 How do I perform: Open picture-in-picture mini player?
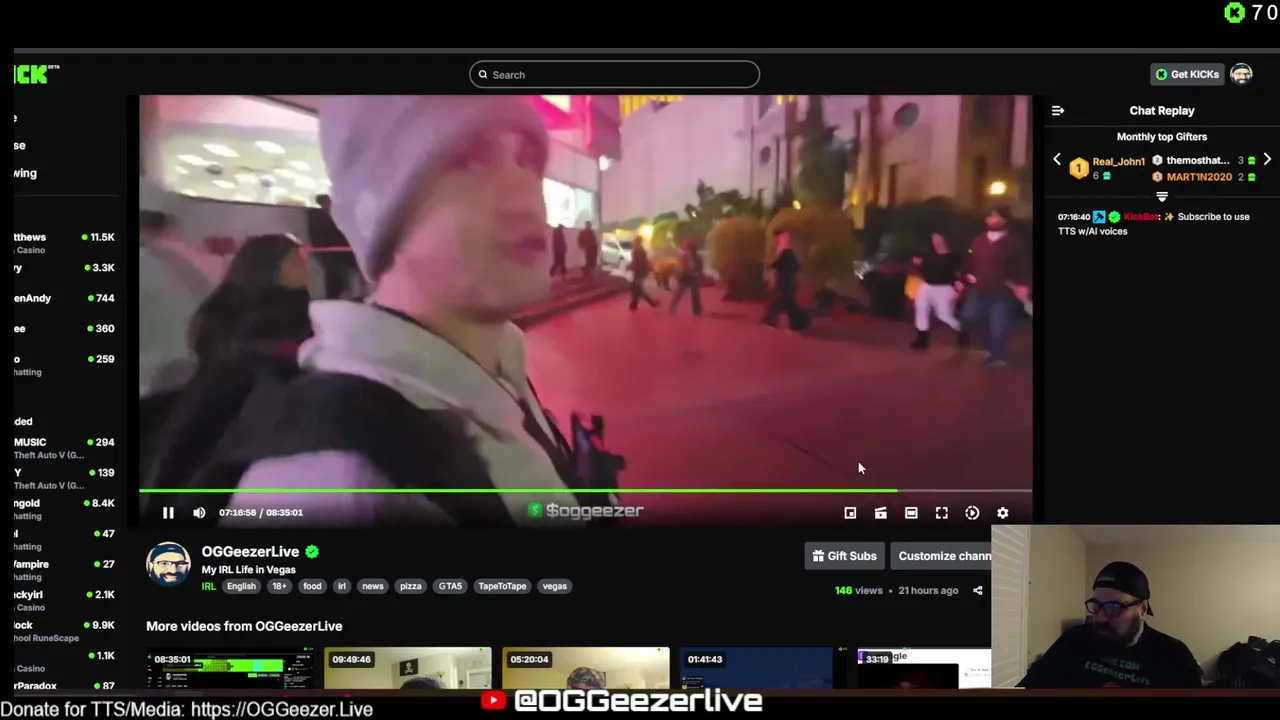pyautogui.click(x=850, y=513)
